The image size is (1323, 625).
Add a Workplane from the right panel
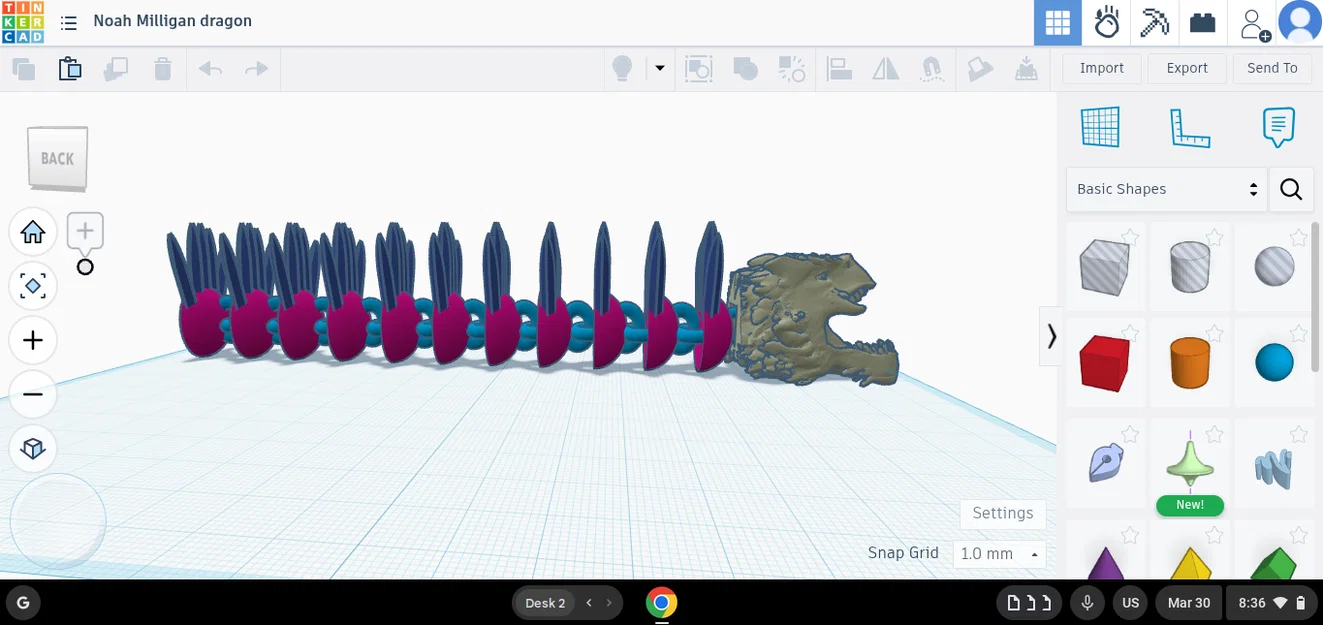click(x=1101, y=127)
